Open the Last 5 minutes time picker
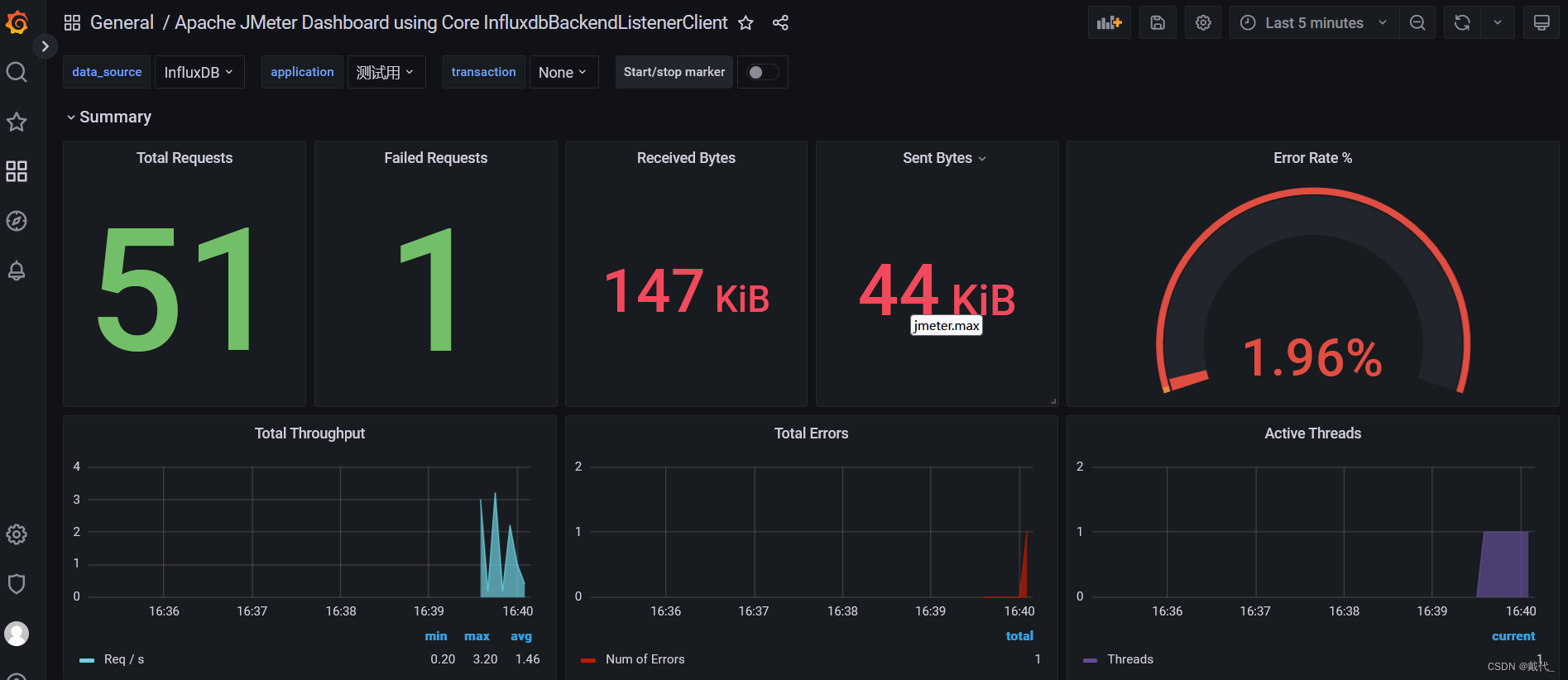Viewport: 1568px width, 680px height. [x=1314, y=23]
